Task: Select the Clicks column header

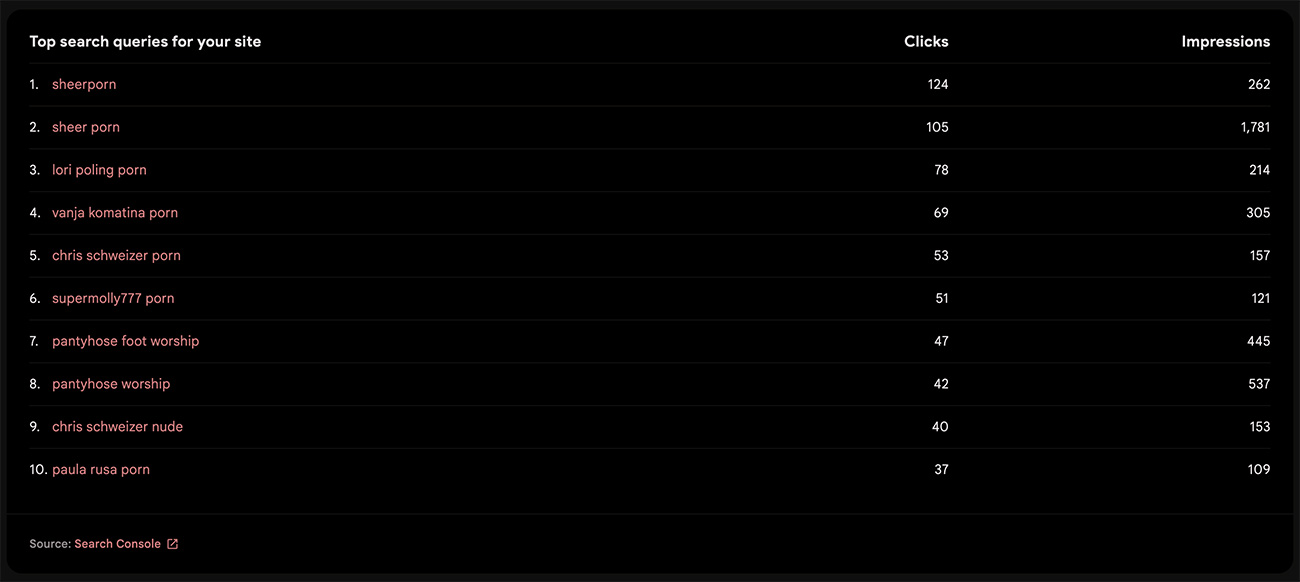Action: [x=926, y=42]
